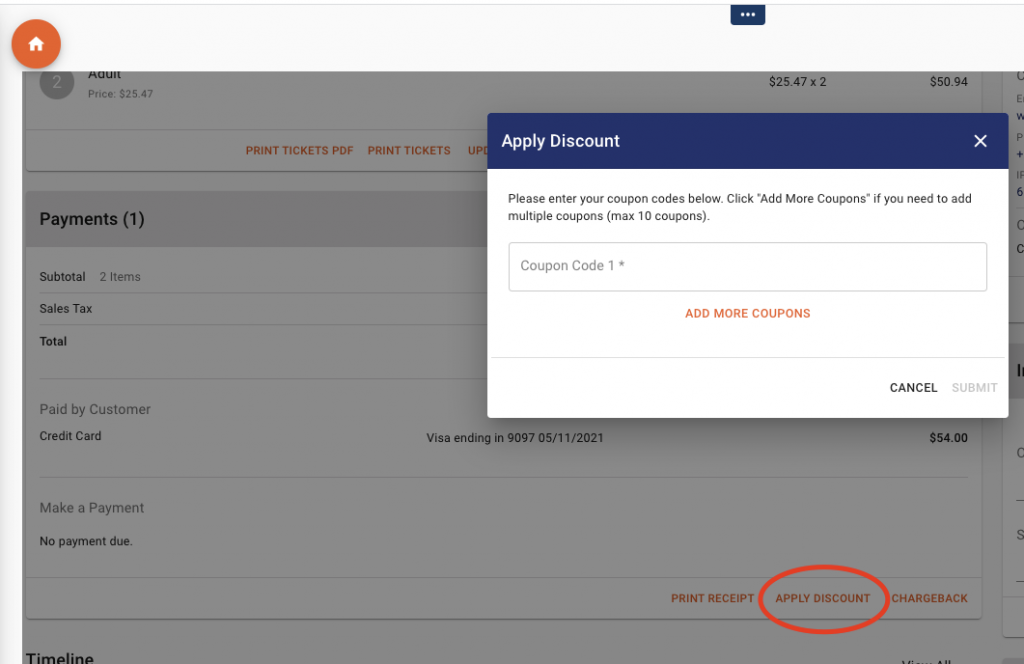Click PRINT TICKETS PDF
The height and width of the screenshot is (664, 1024).
click(299, 151)
